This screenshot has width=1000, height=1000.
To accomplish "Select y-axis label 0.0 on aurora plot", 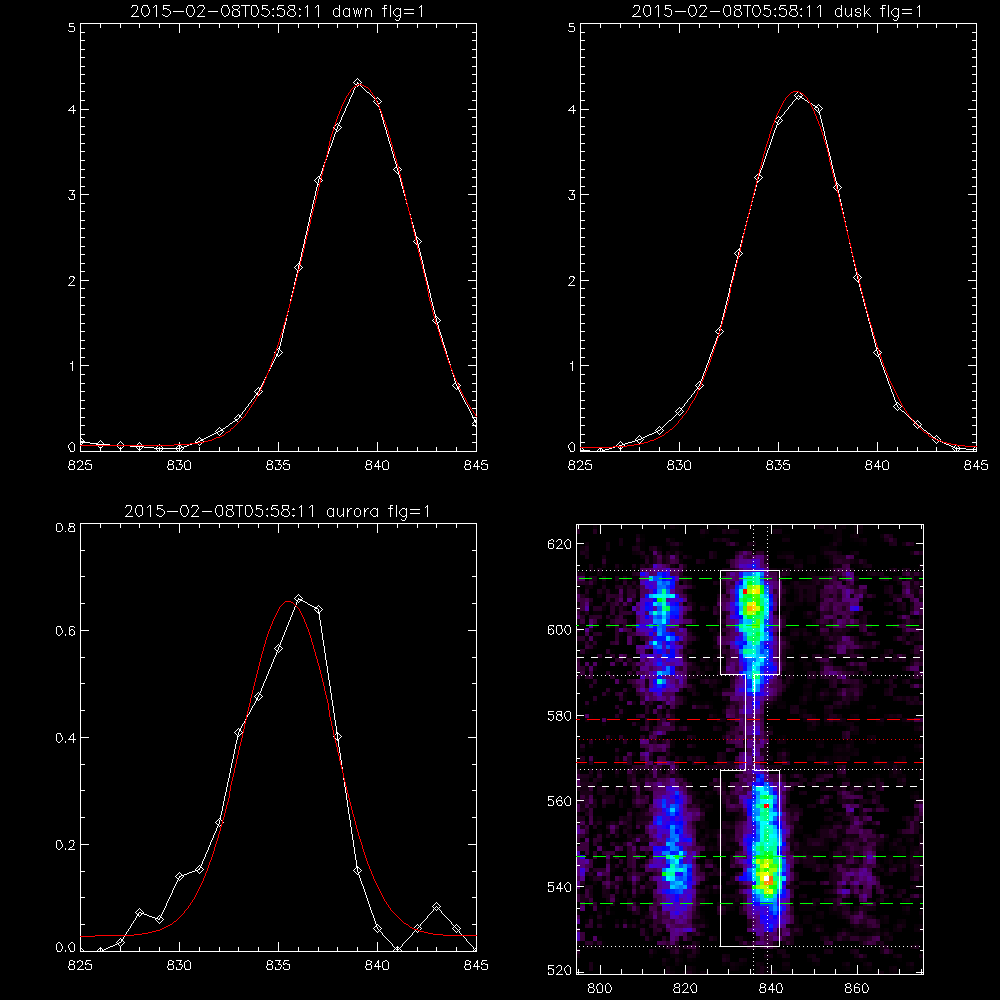I will tap(66, 948).
